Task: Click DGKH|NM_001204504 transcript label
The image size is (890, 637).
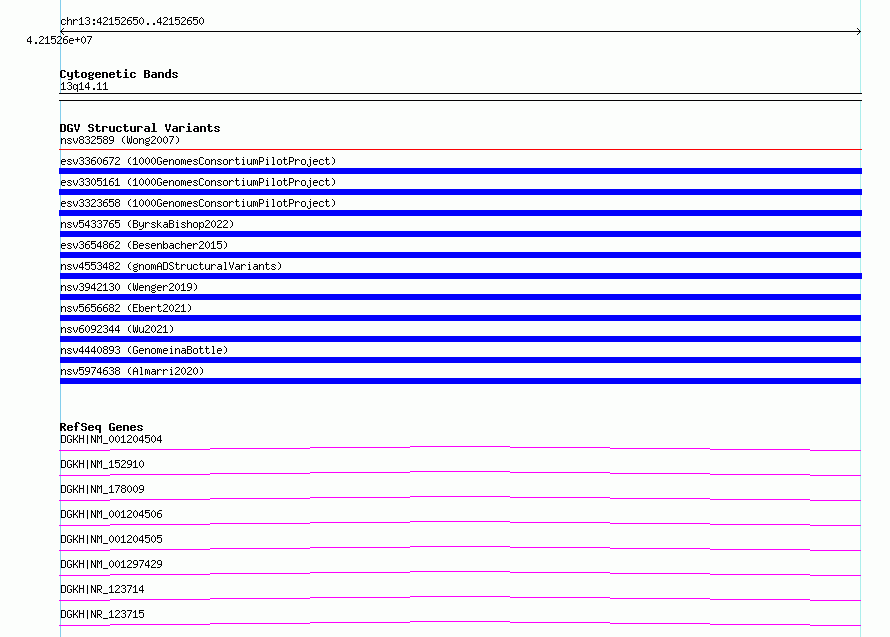Action: [111, 439]
